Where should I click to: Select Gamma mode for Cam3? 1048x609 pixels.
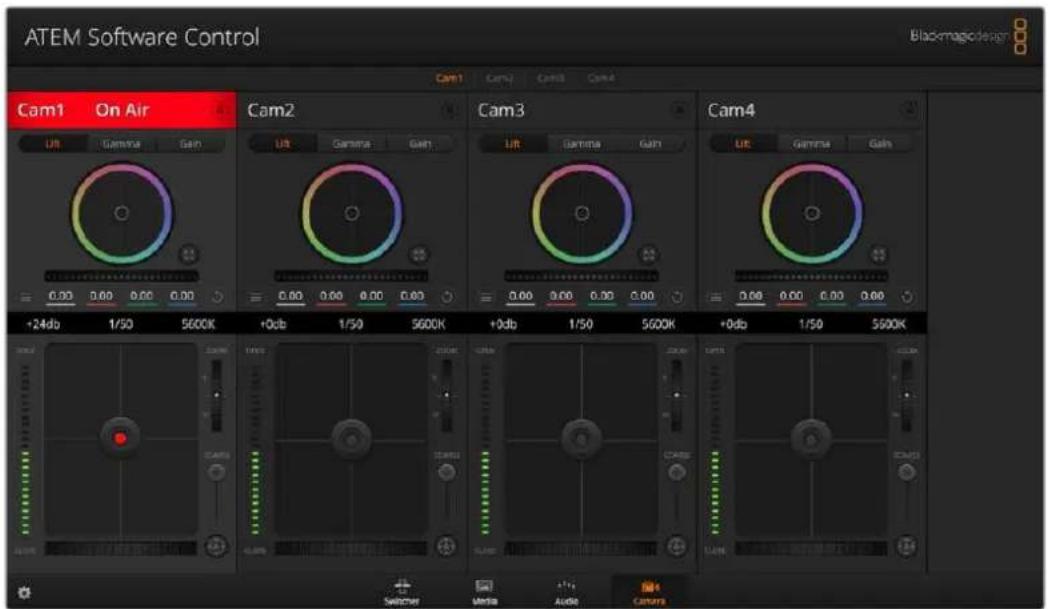click(581, 144)
